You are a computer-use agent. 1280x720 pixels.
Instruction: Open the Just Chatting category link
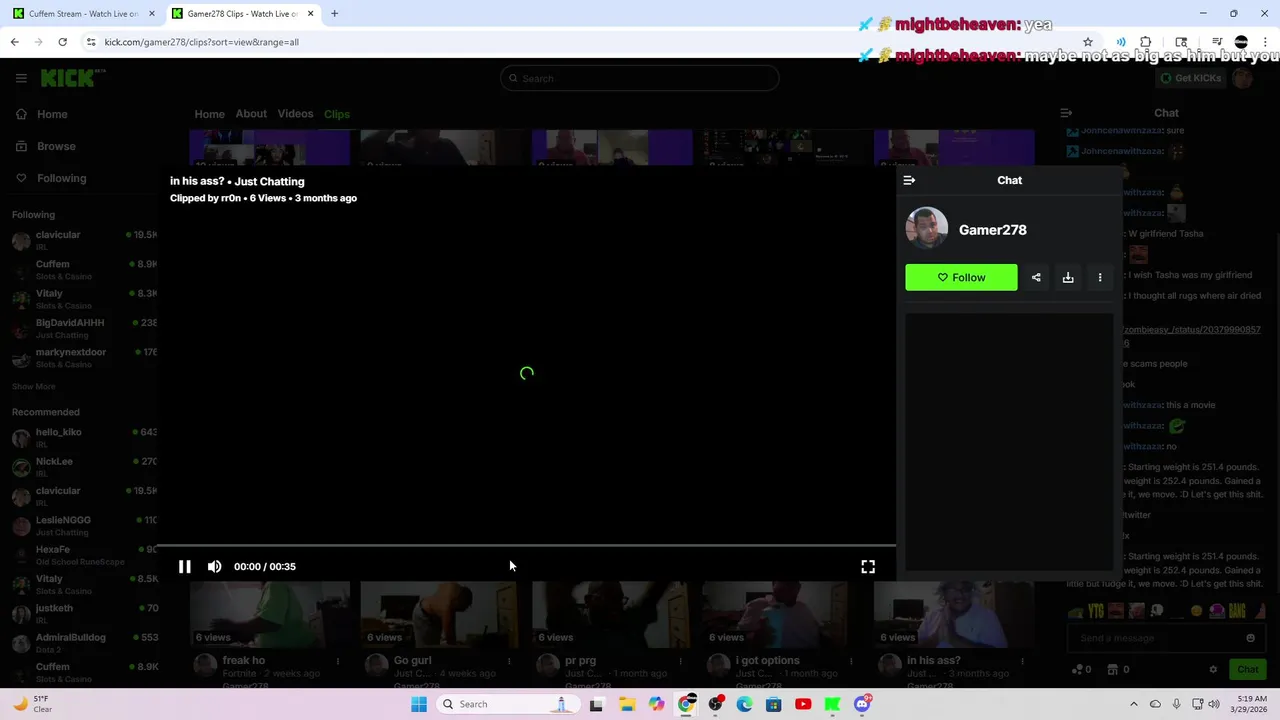click(269, 181)
